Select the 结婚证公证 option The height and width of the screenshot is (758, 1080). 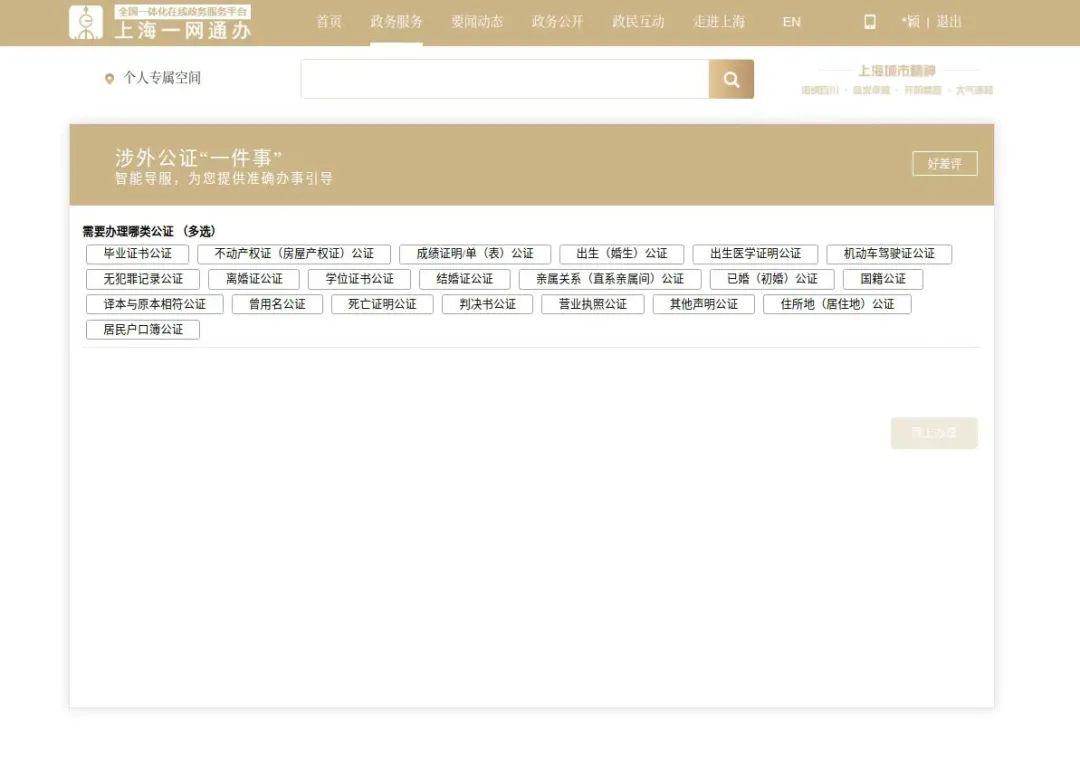click(x=465, y=279)
